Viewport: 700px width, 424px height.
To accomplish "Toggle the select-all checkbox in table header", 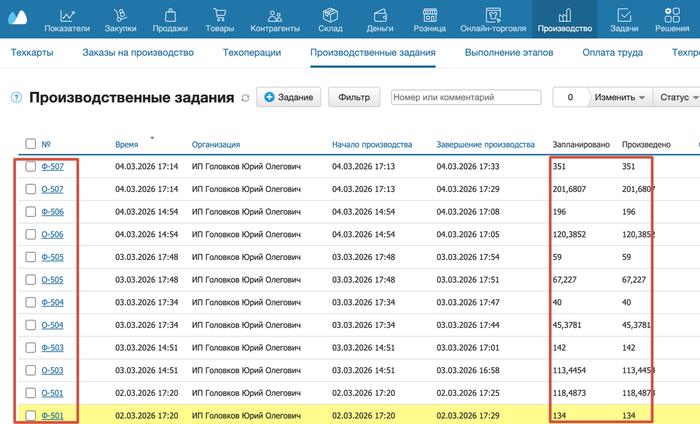I will (x=31, y=144).
